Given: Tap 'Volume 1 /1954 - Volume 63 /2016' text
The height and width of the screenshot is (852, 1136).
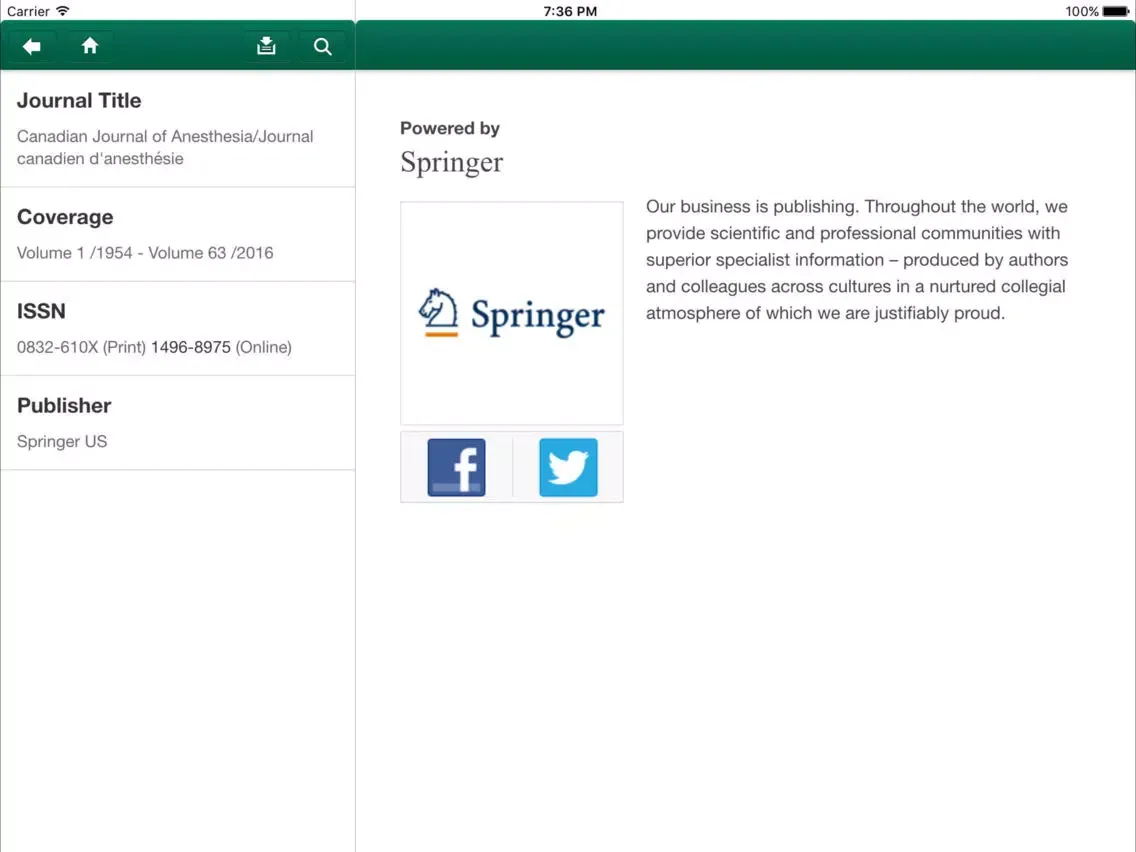Looking at the screenshot, I should (x=145, y=253).
